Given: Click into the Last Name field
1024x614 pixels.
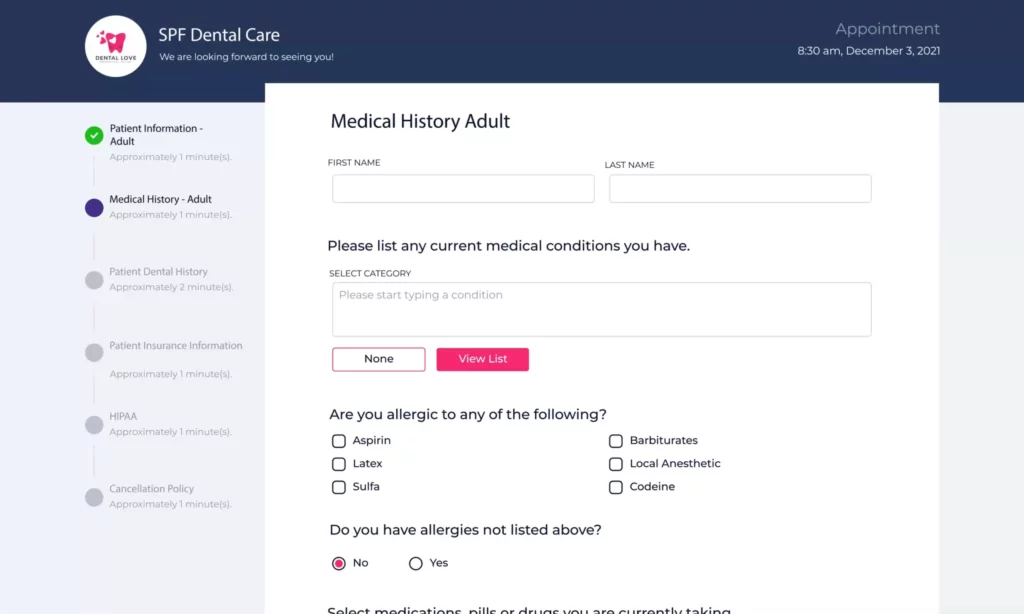Looking at the screenshot, I should click(740, 189).
